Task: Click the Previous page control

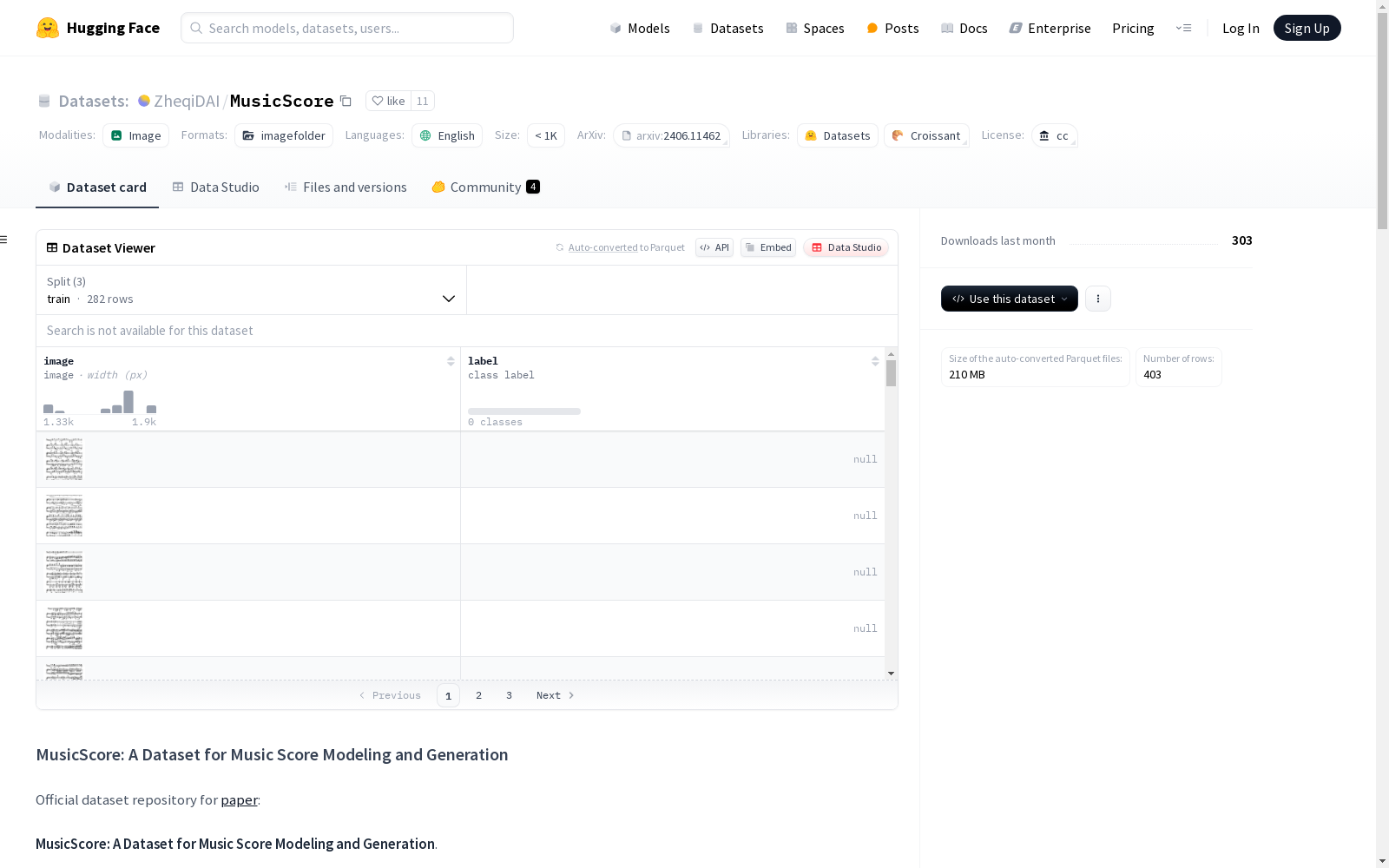Action: coord(390,695)
